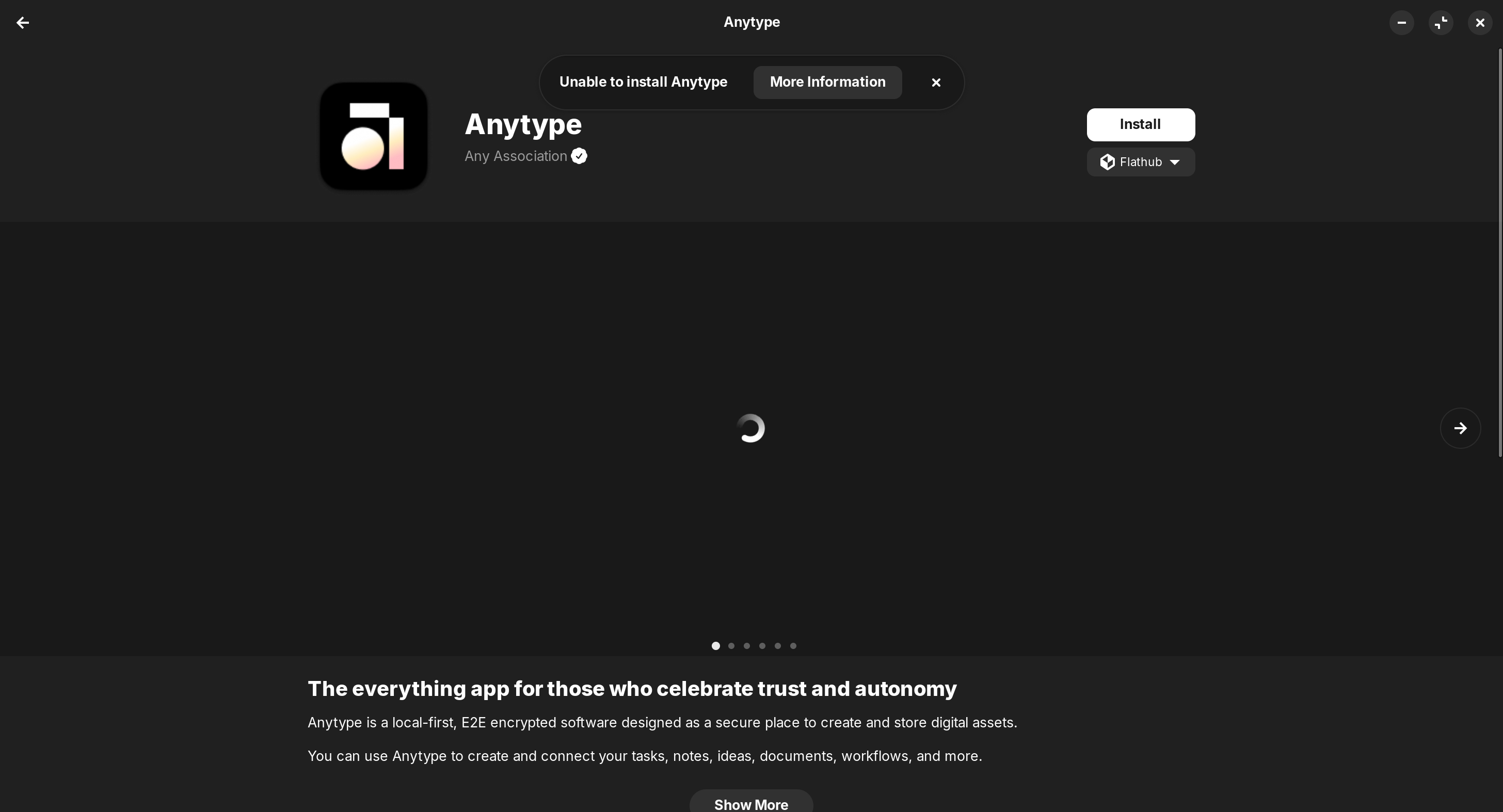Dismiss the install error notification
The image size is (1503, 812).
(936, 83)
